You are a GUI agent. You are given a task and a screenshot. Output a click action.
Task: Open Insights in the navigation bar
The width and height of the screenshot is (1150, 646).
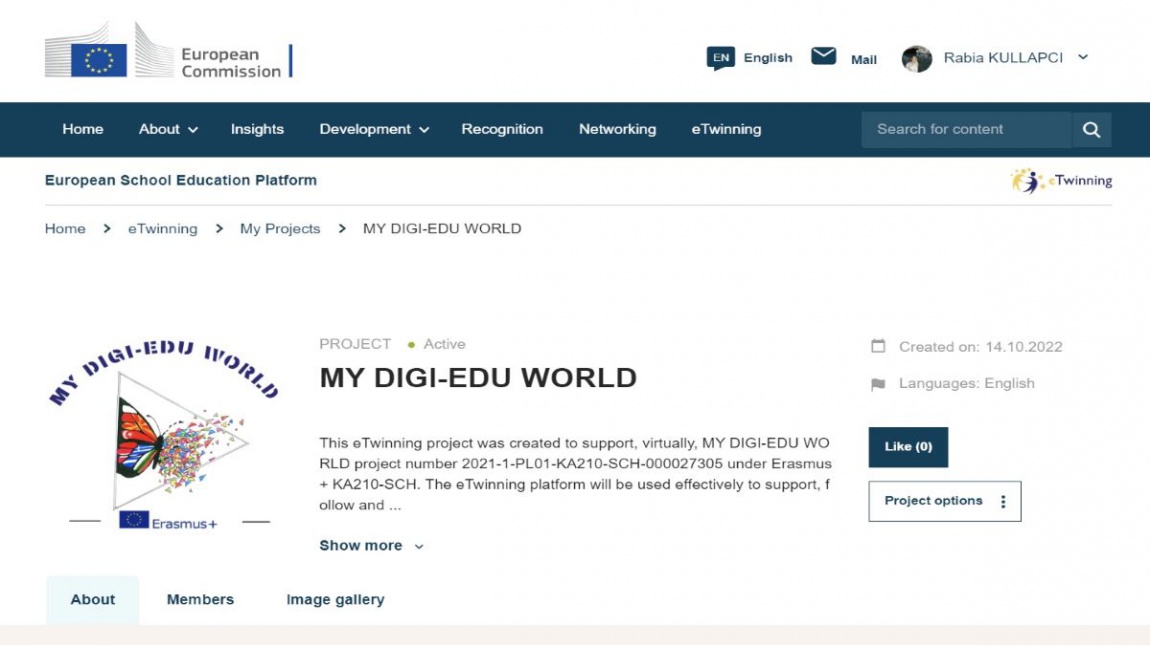(257, 129)
